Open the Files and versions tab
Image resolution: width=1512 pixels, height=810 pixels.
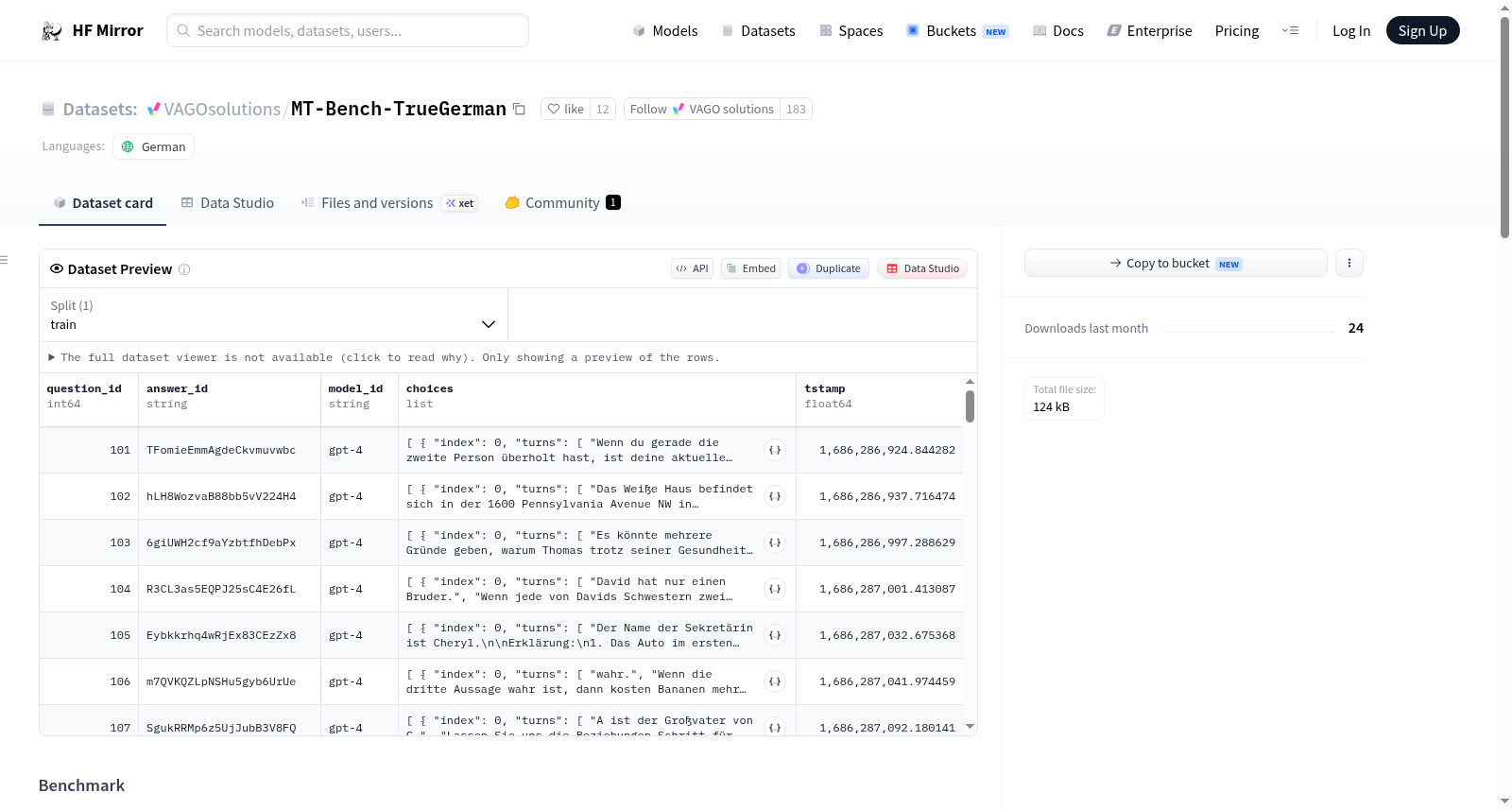389,202
